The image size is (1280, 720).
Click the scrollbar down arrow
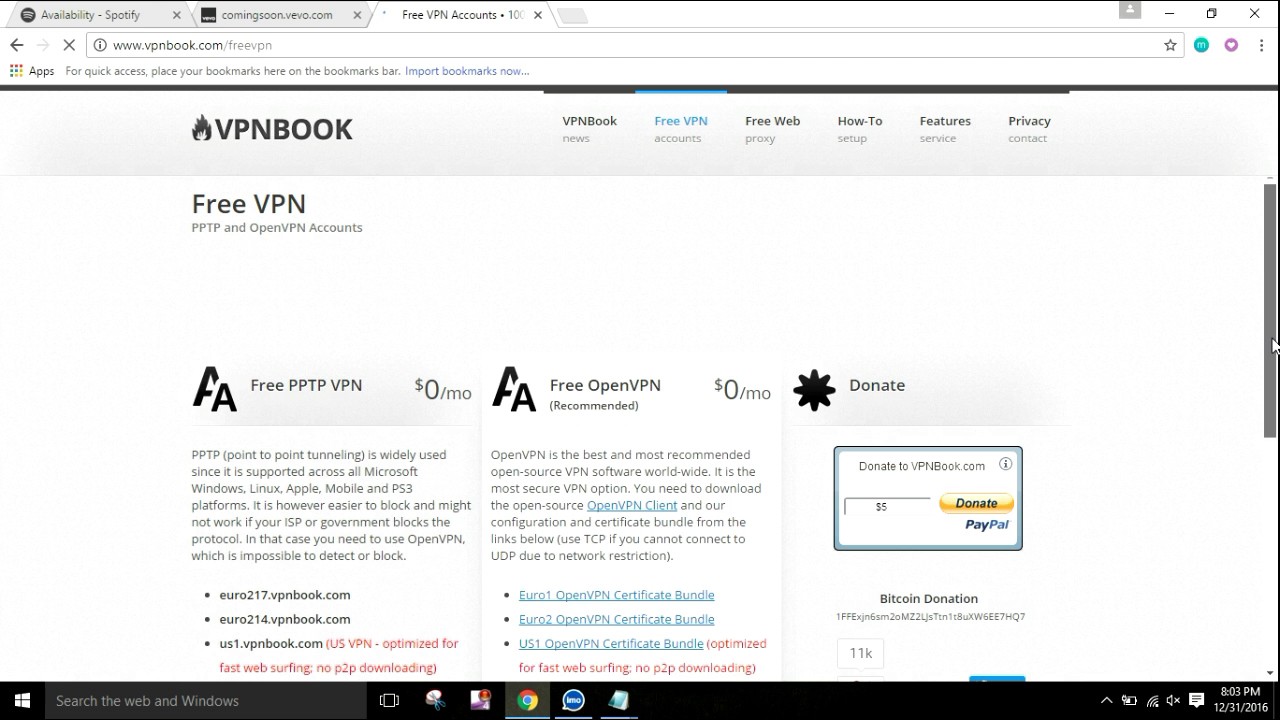coord(1270,674)
